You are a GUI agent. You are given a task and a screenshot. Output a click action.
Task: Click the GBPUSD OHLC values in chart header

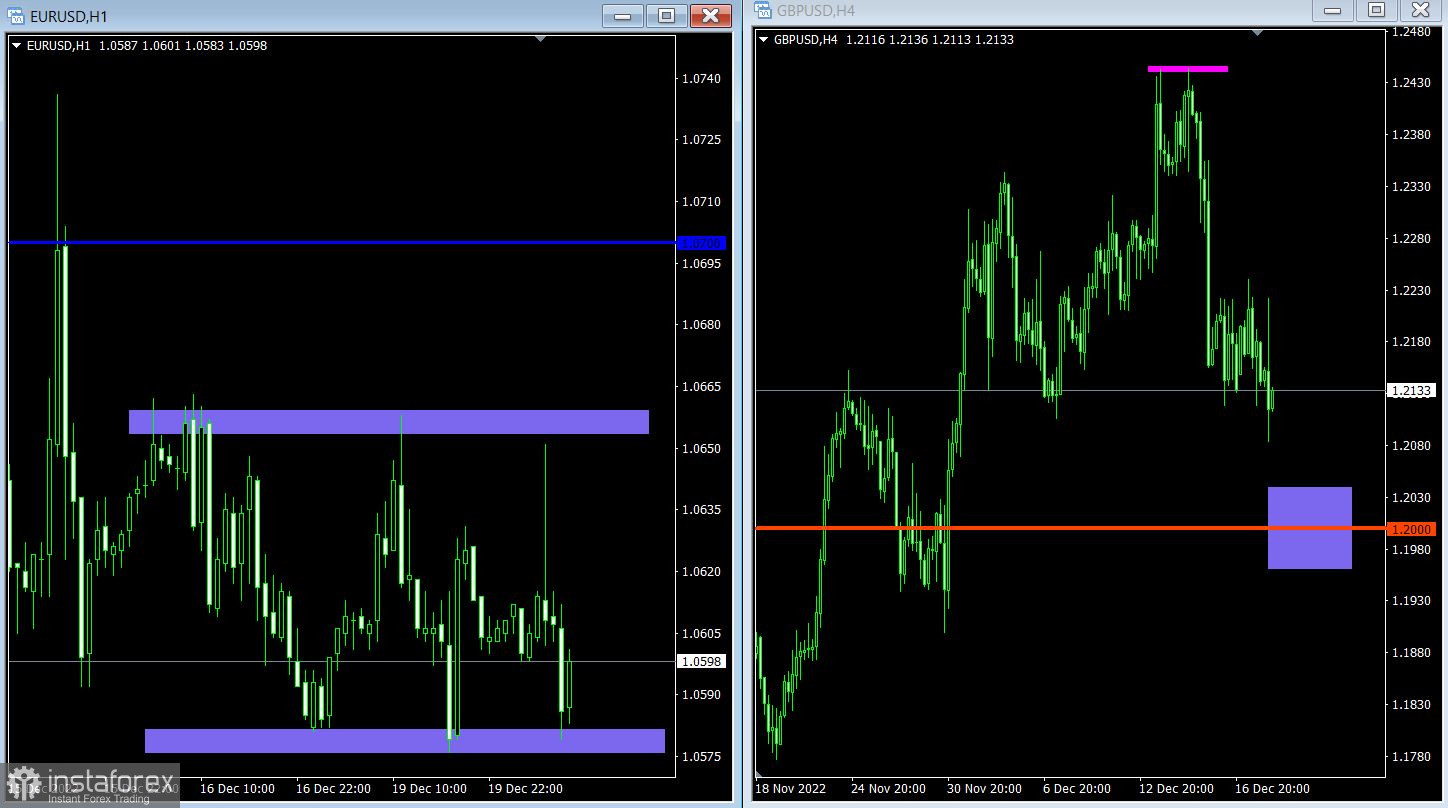click(x=930, y=40)
